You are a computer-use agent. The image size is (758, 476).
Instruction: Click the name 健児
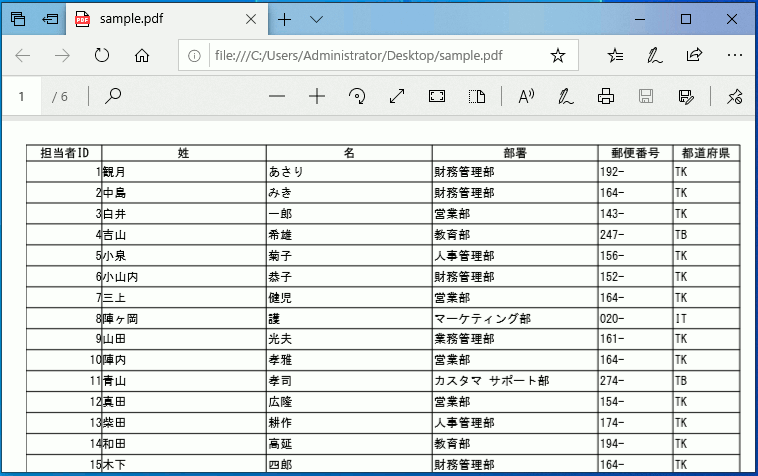tap(280, 298)
